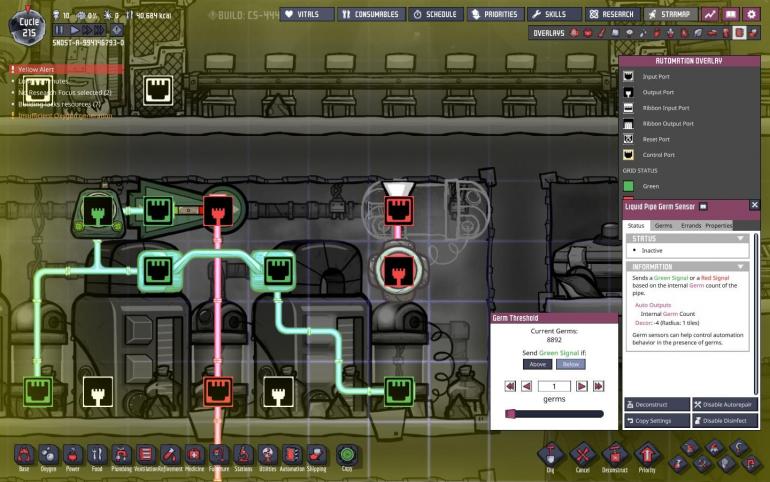Collapse the Information section
Viewport: 770px width, 482px height.
click(x=740, y=267)
